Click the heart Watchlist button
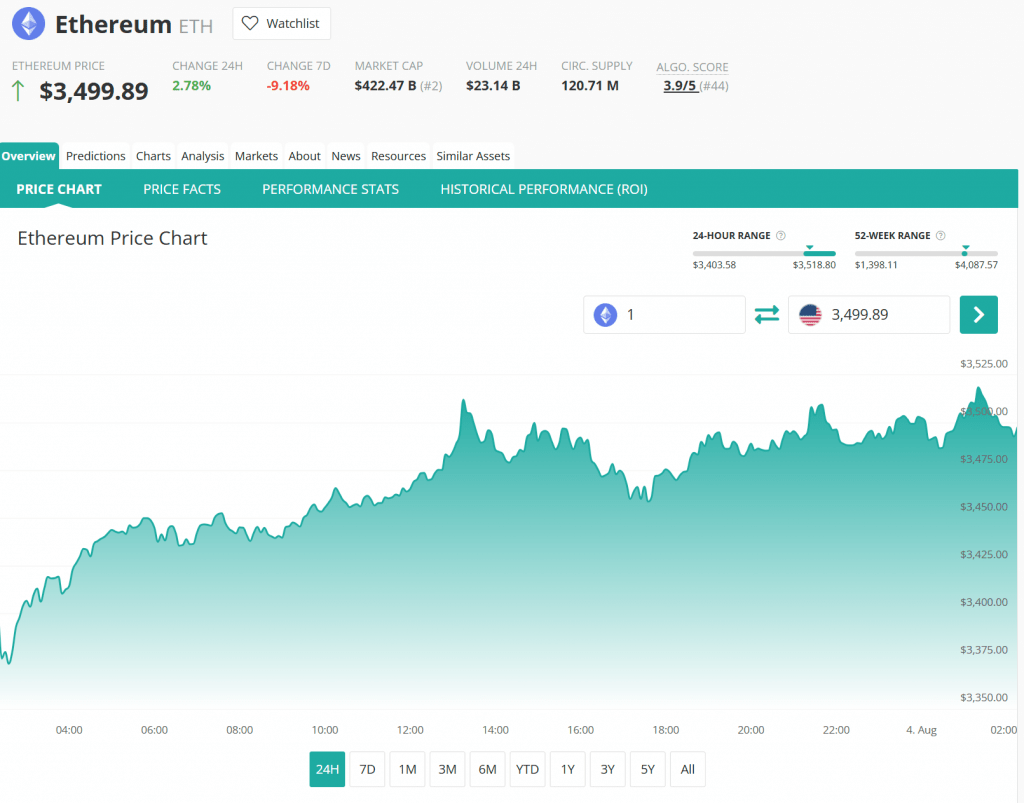Viewport: 1024px width, 803px height. pos(281,24)
